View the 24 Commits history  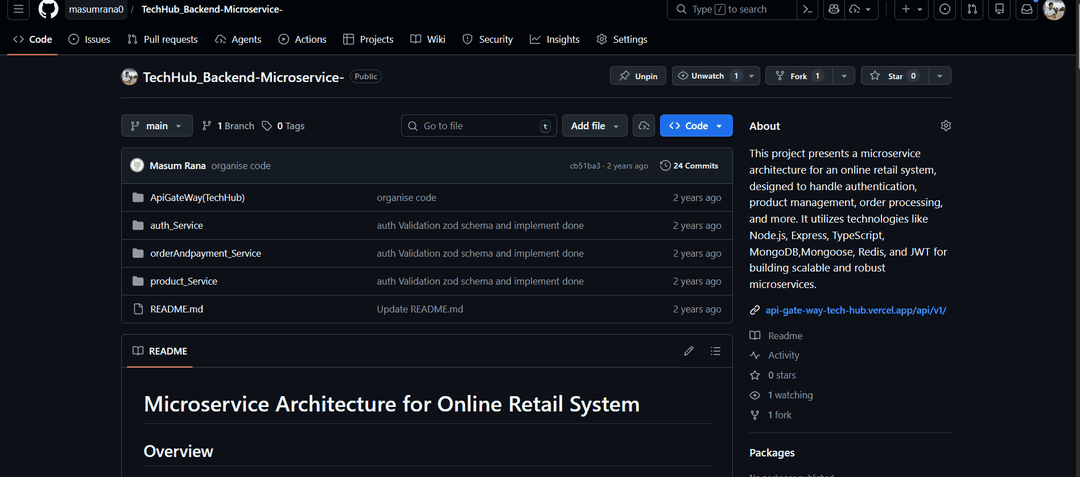[689, 166]
